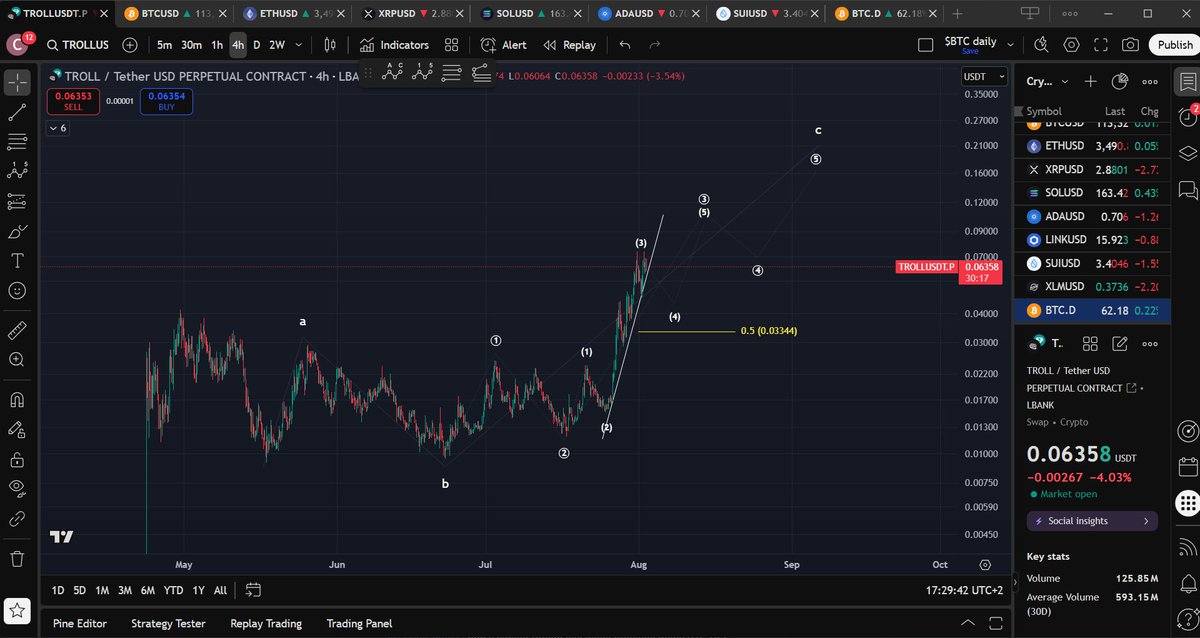Open the favorites star toolbar
This screenshot has height=638, width=1200.
pos(17,609)
